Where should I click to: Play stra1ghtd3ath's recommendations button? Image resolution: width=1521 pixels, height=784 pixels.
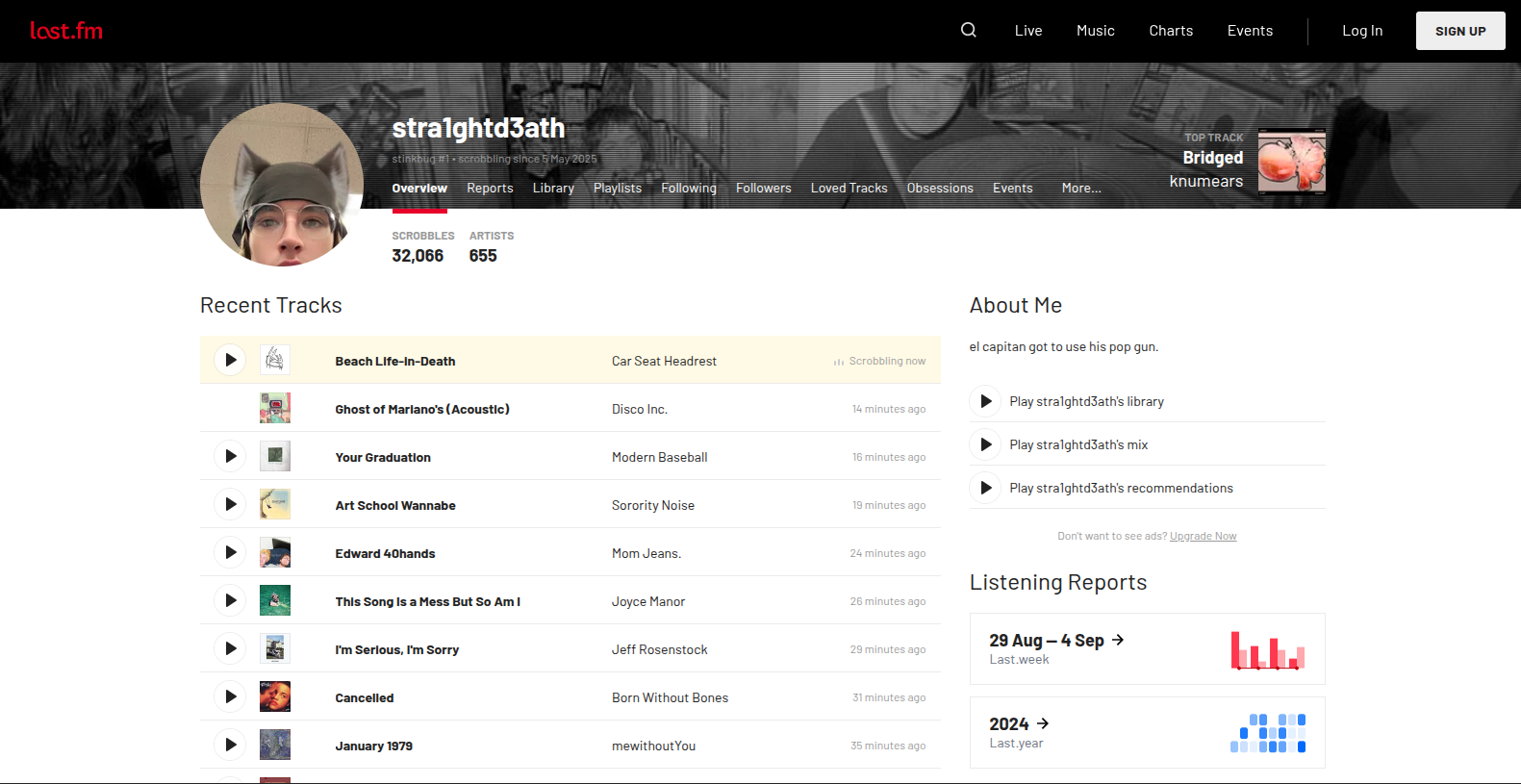(x=985, y=488)
